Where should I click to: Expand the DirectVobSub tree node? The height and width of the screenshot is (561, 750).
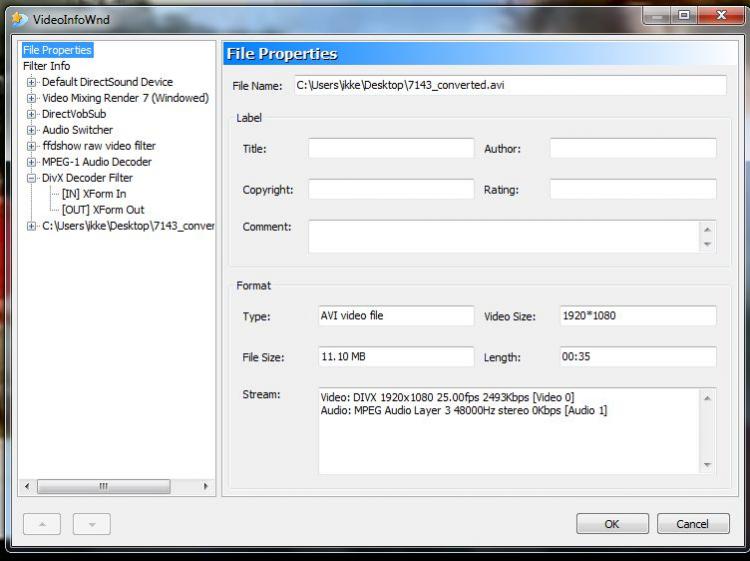coord(32,114)
